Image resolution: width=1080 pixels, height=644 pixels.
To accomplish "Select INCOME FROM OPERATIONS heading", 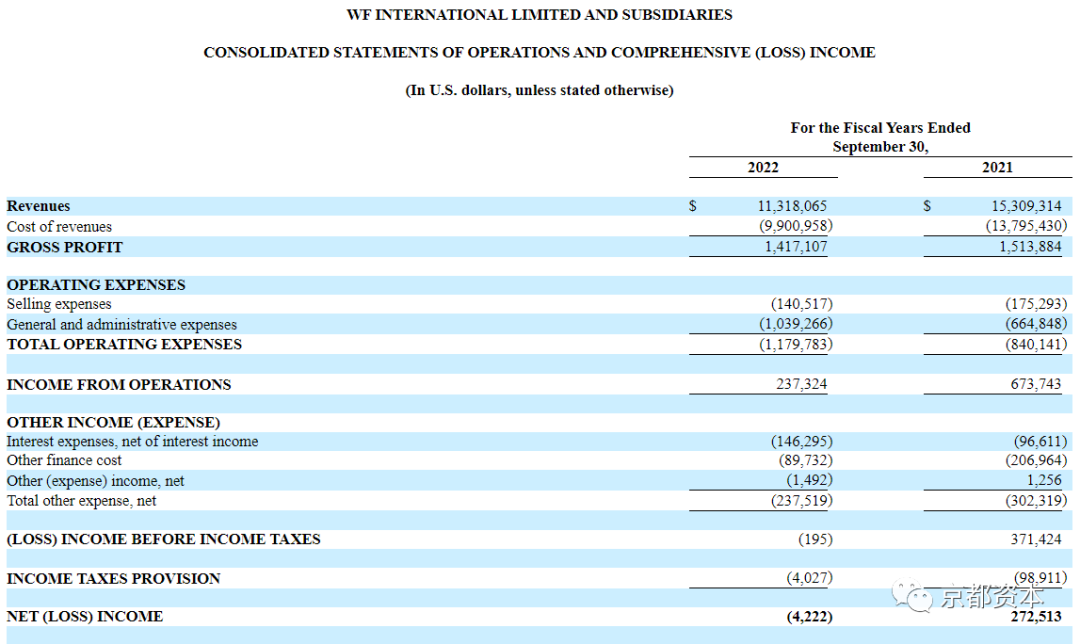I will [x=119, y=385].
